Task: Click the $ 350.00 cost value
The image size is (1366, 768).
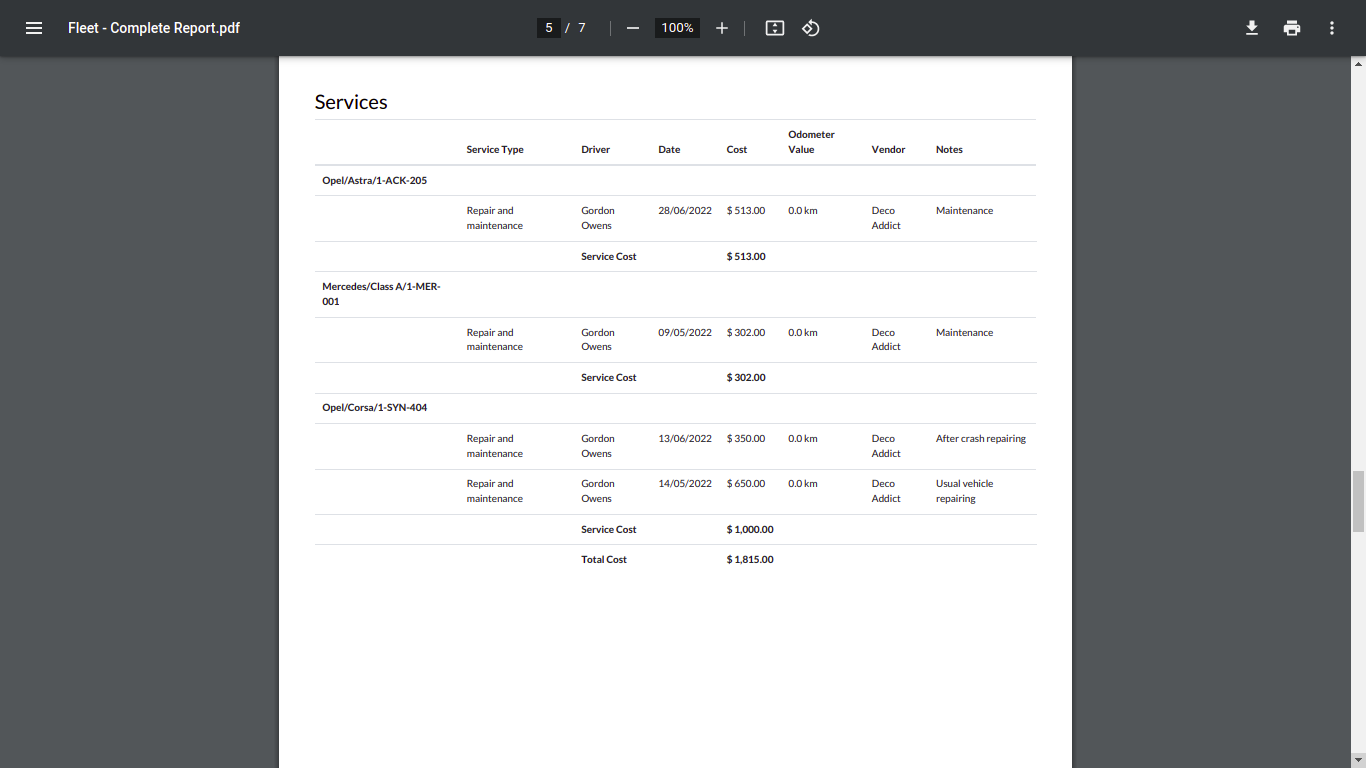Action: coord(746,439)
